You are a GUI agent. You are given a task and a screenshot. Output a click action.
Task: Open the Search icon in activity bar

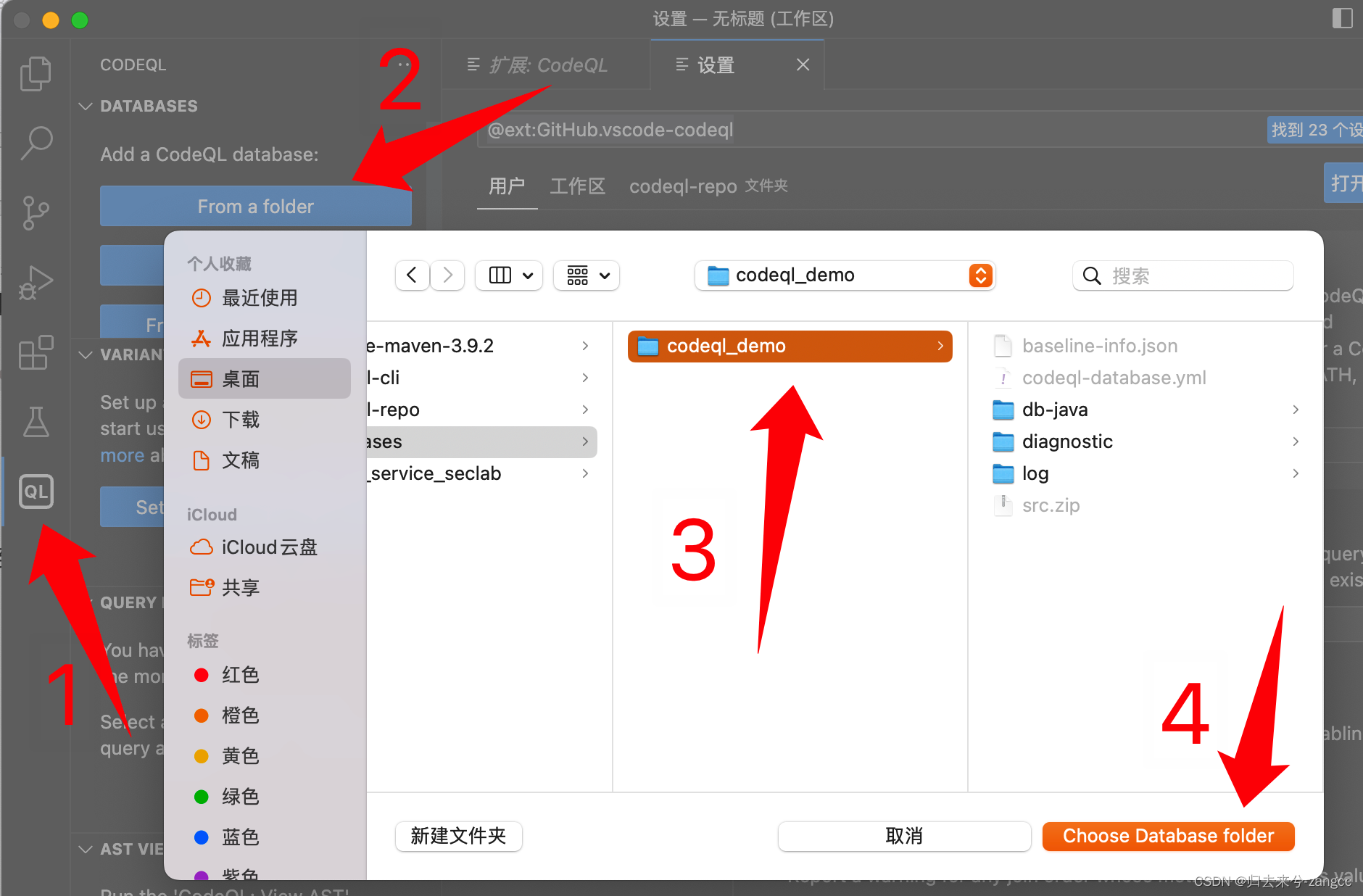[36, 143]
